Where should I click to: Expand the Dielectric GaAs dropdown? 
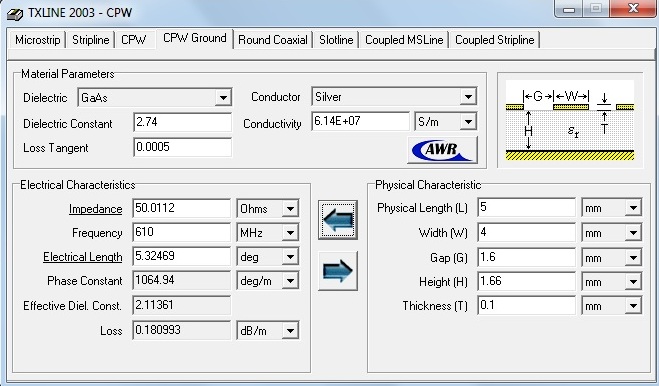[x=223, y=98]
